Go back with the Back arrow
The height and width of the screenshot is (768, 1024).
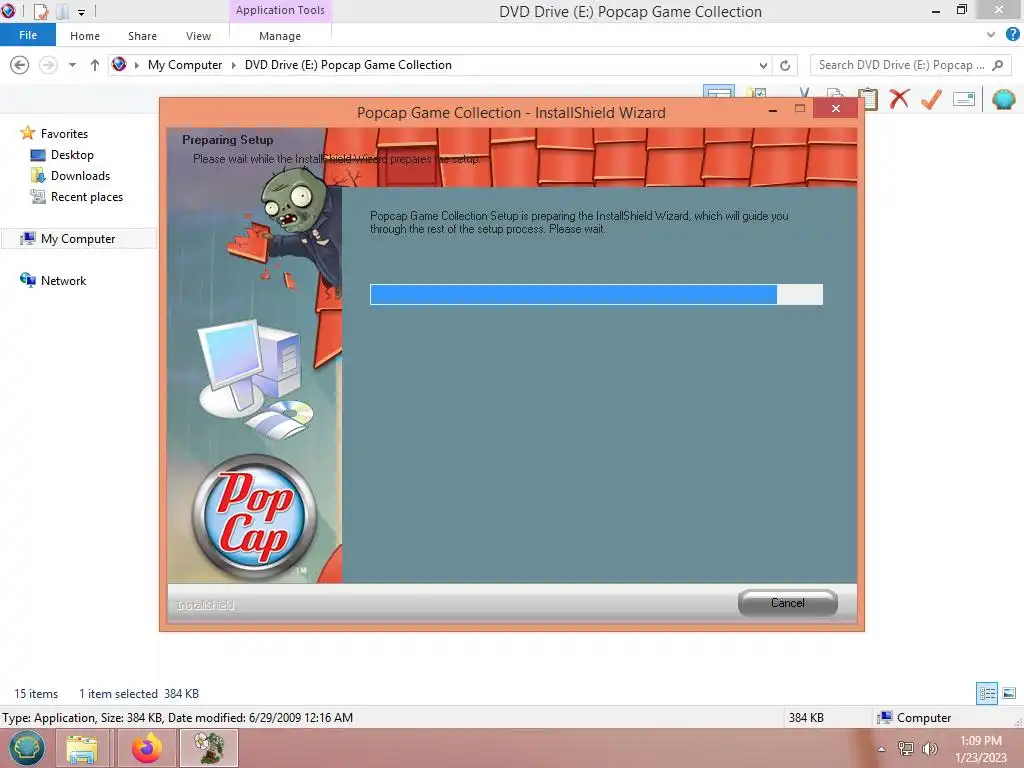[20, 65]
